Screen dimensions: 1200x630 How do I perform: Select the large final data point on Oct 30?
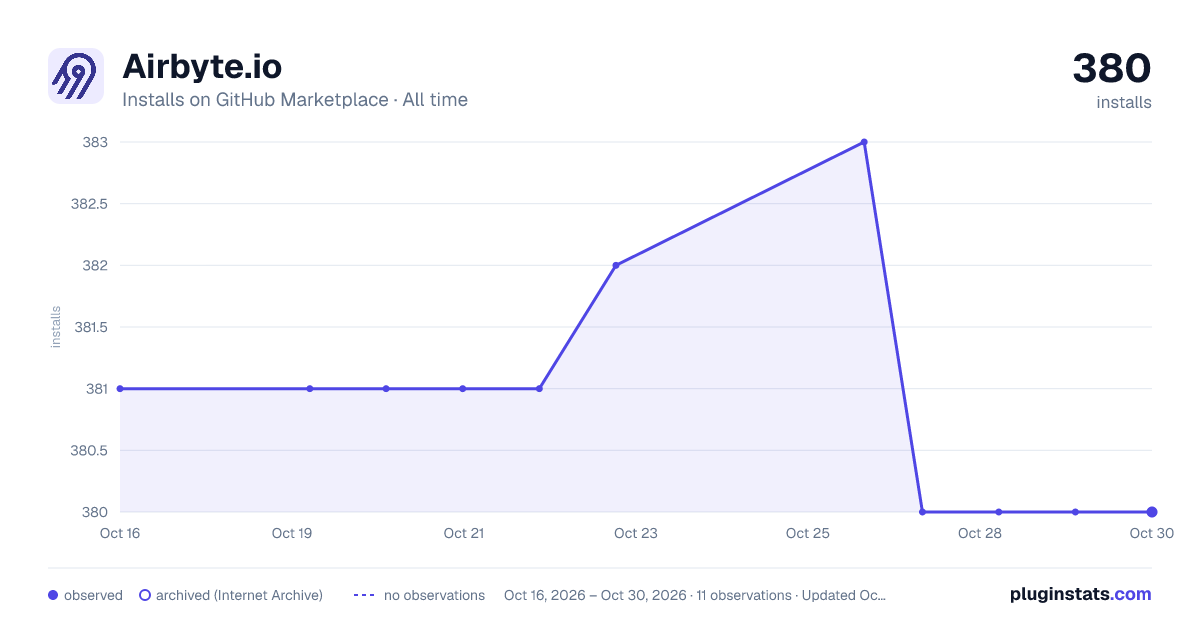1152,512
